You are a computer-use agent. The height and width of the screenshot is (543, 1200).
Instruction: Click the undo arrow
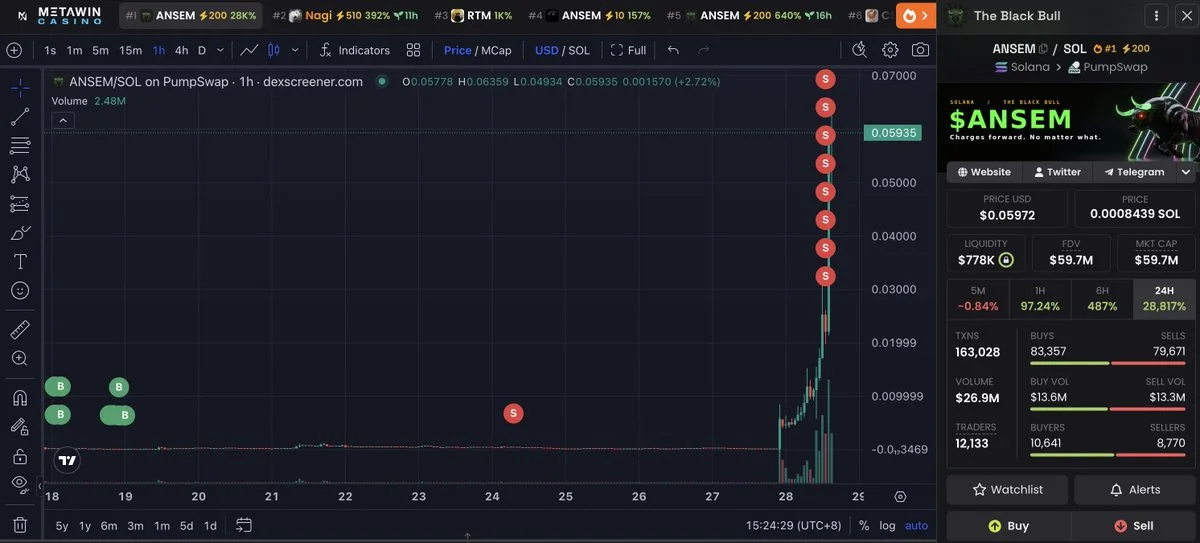click(x=673, y=50)
